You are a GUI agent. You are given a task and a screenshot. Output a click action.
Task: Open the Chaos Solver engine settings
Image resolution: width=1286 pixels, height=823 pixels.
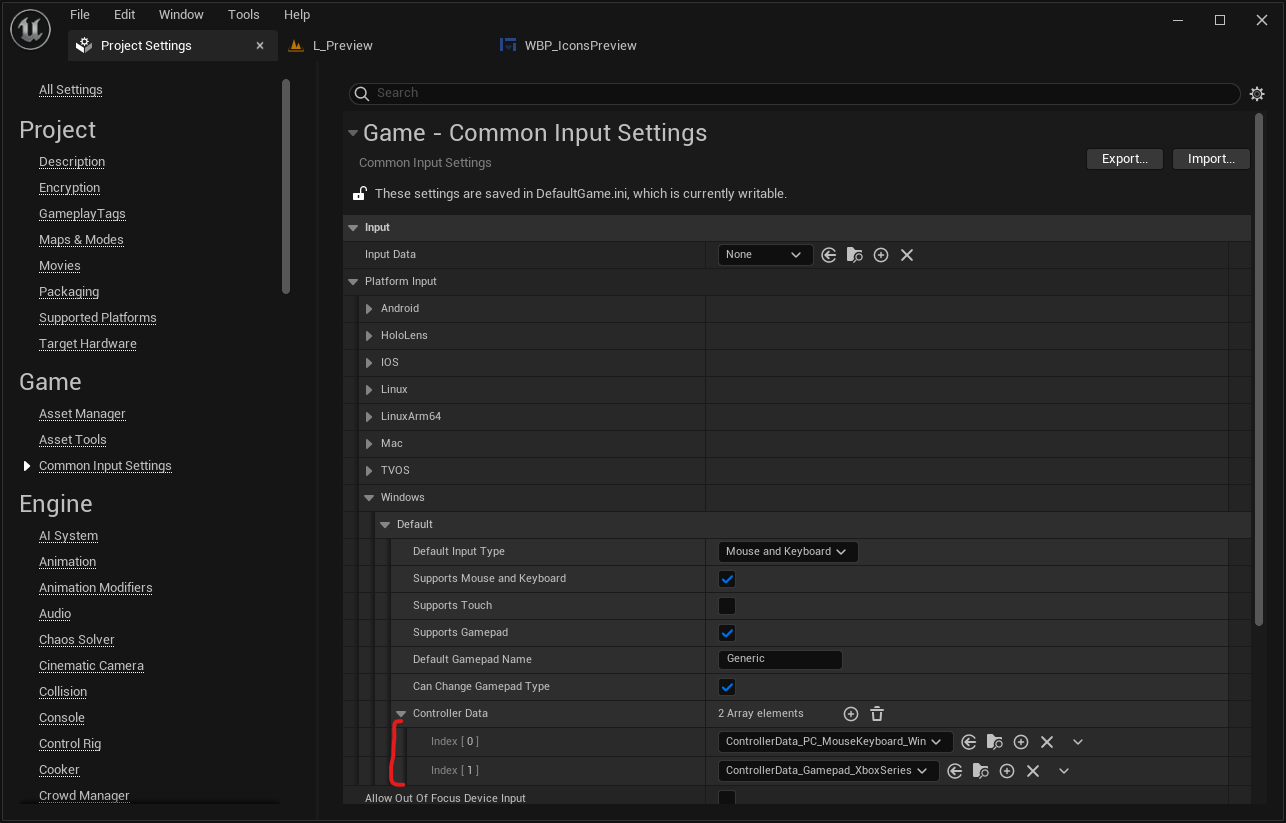[77, 640]
